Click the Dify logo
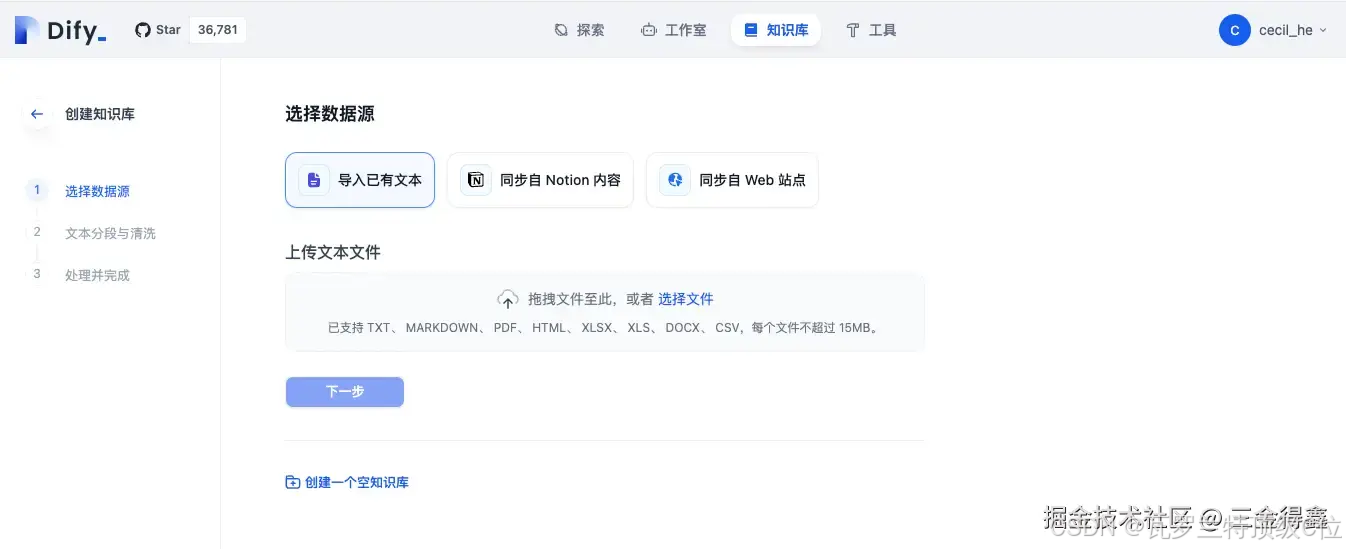 (60, 31)
